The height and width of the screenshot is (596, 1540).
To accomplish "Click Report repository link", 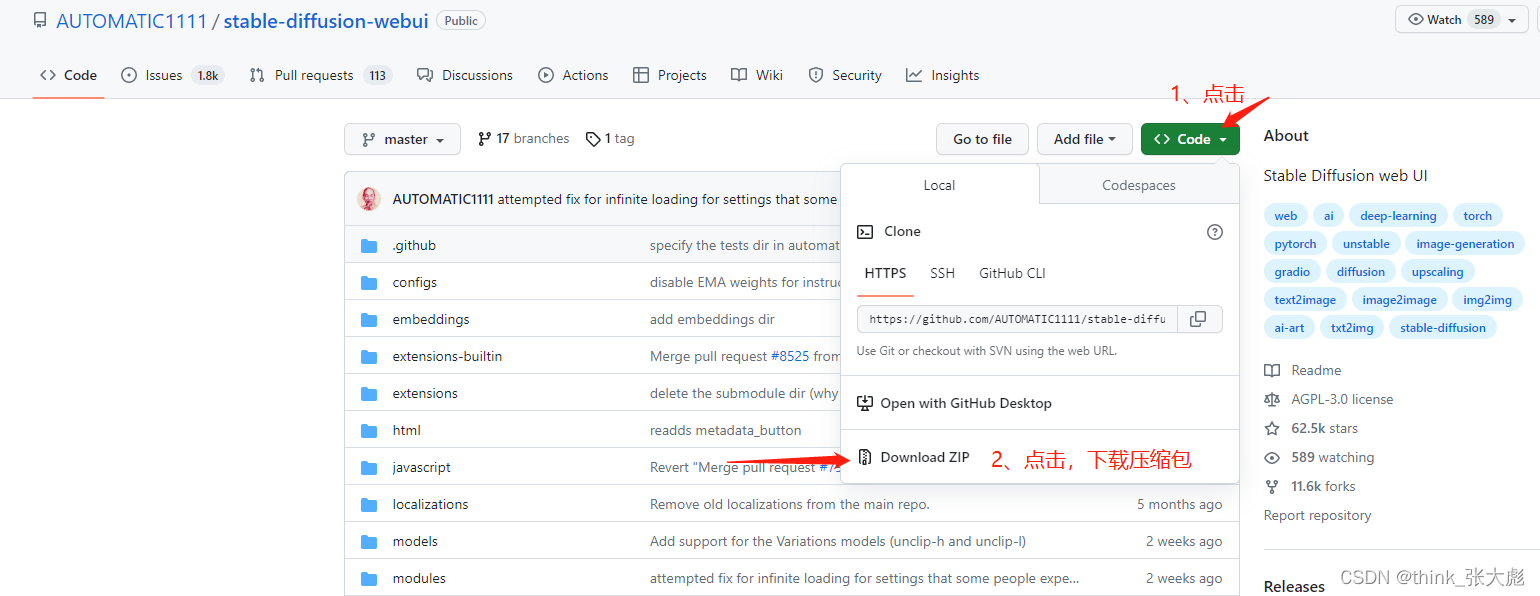I will tap(1317, 515).
